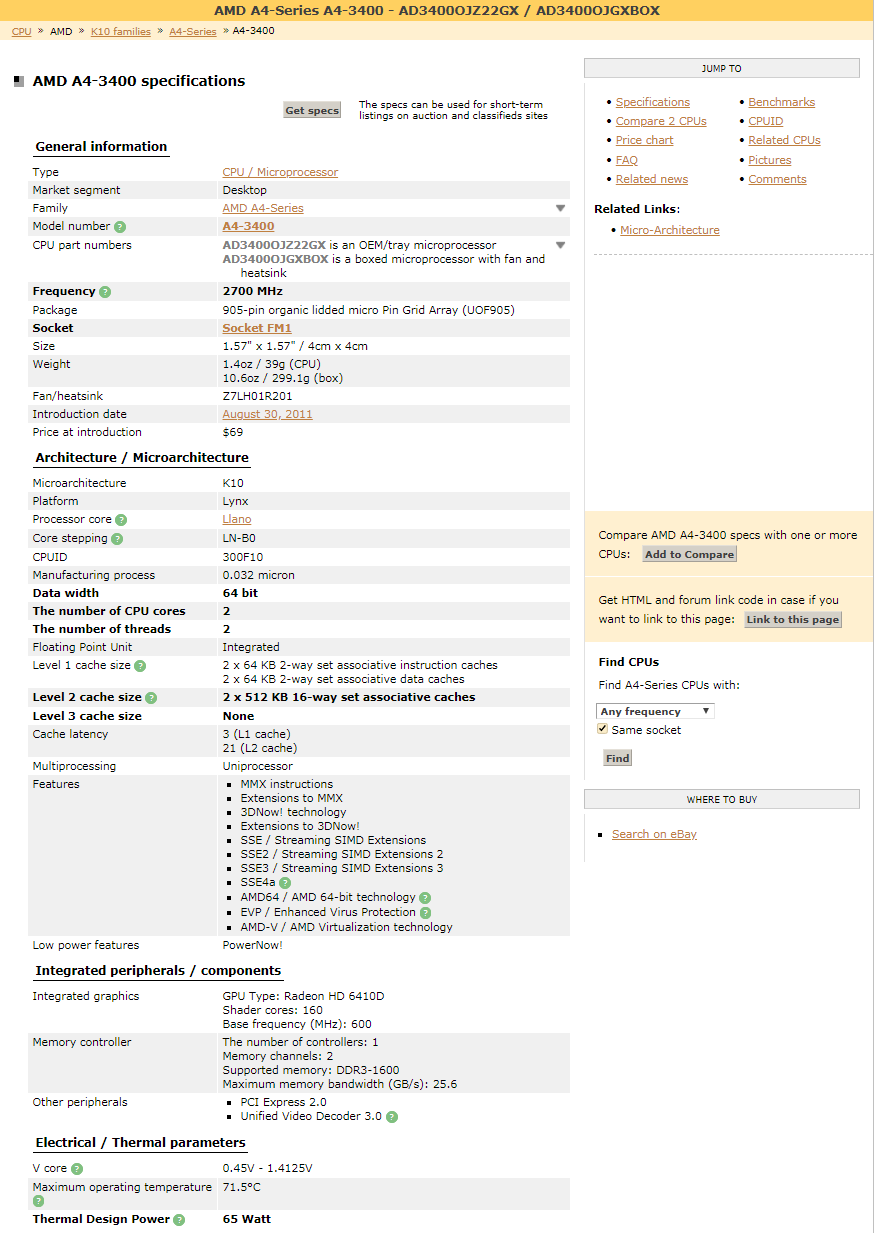874x1233 pixels.
Task: Toggle the Same socket checkbox
Action: pos(602,730)
